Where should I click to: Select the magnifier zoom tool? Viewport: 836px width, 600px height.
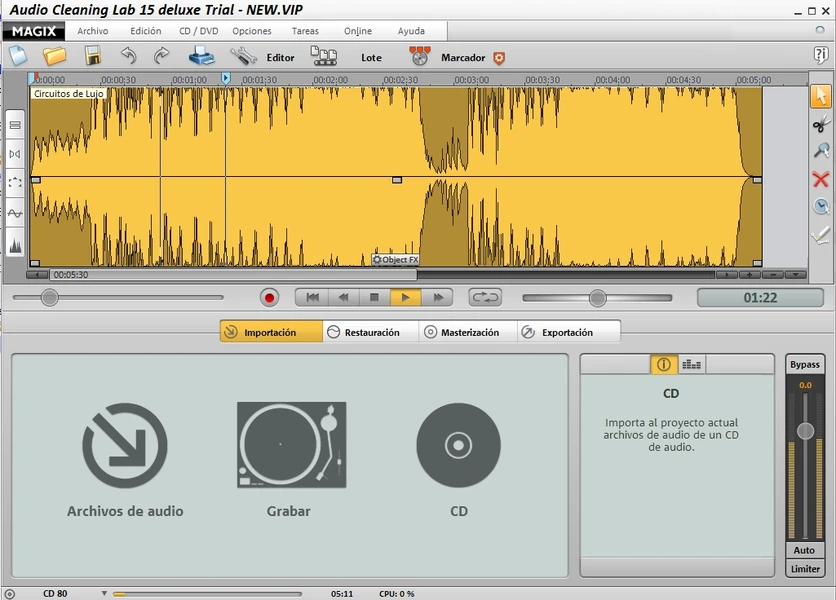[x=821, y=151]
